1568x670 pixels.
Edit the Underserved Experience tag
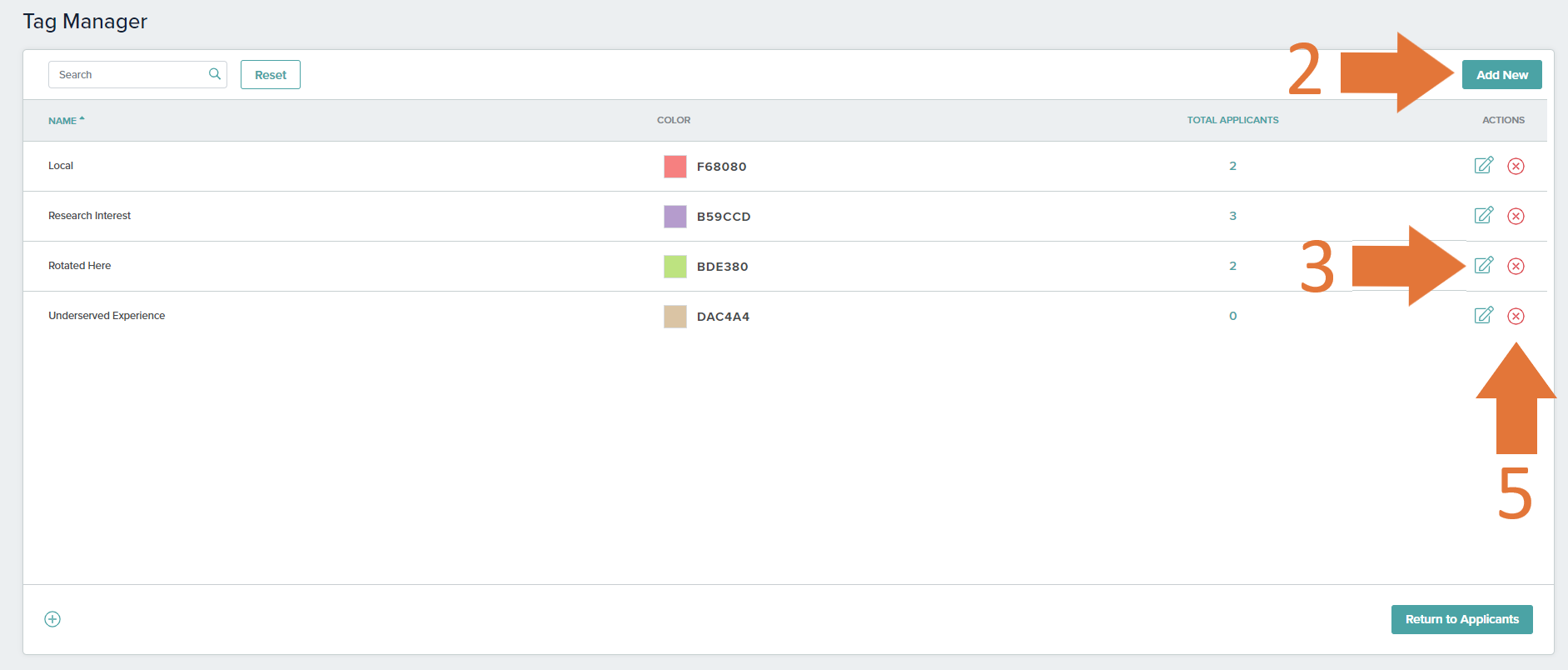click(x=1484, y=315)
